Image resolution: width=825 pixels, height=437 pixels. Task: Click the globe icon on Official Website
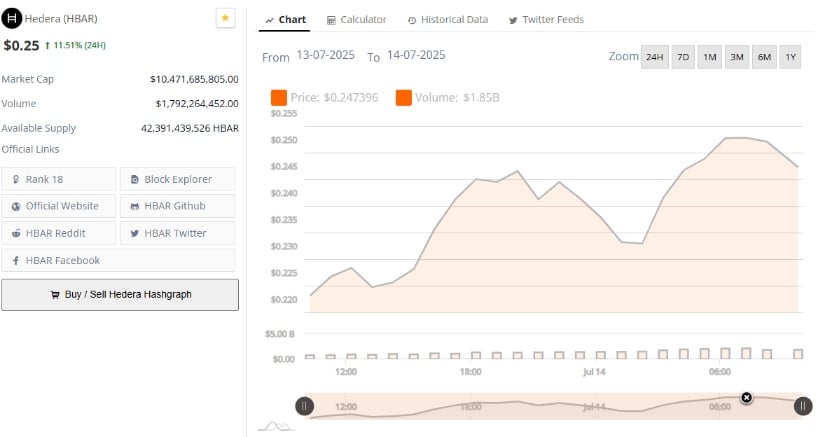point(16,207)
